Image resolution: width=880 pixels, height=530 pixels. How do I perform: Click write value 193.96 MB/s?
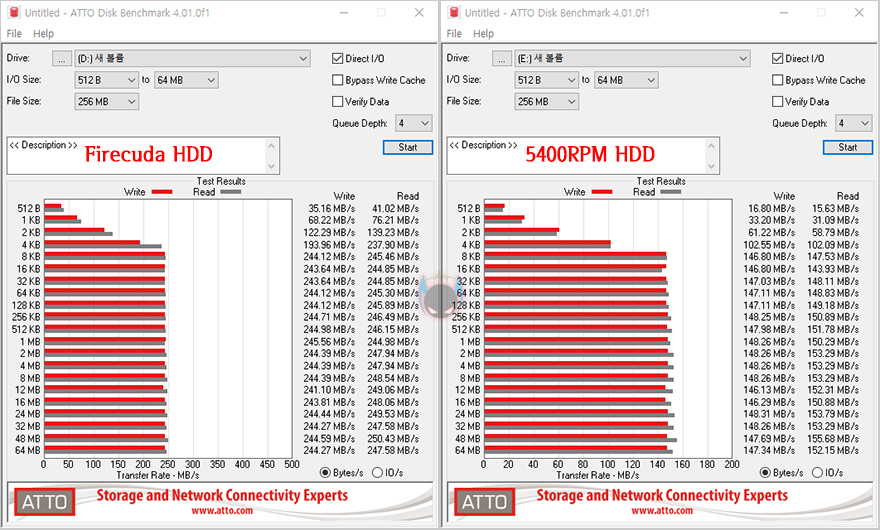pyautogui.click(x=329, y=245)
